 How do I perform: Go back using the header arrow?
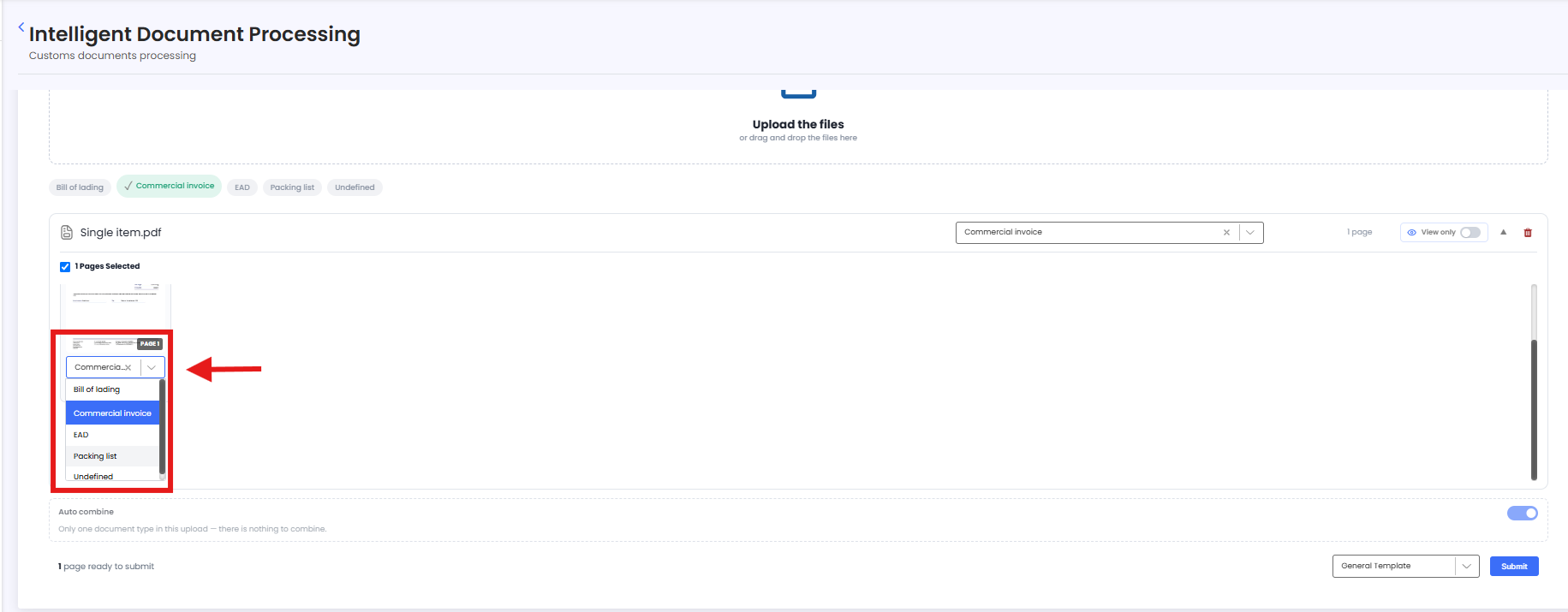21,27
